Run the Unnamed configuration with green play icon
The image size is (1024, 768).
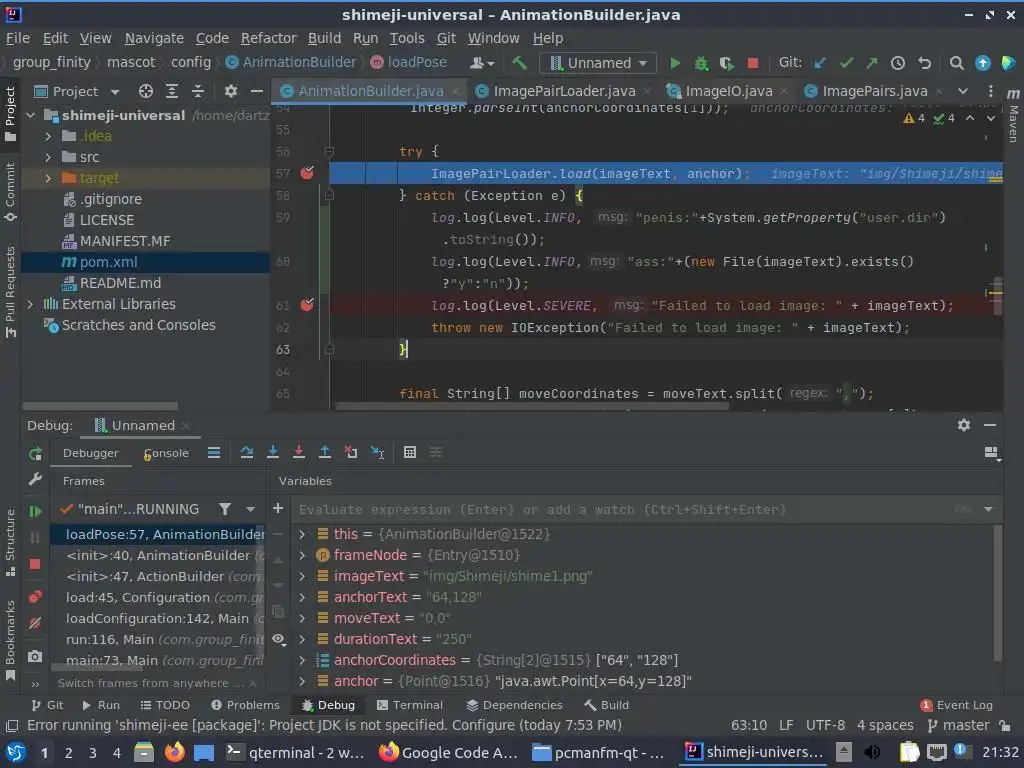[x=675, y=63]
